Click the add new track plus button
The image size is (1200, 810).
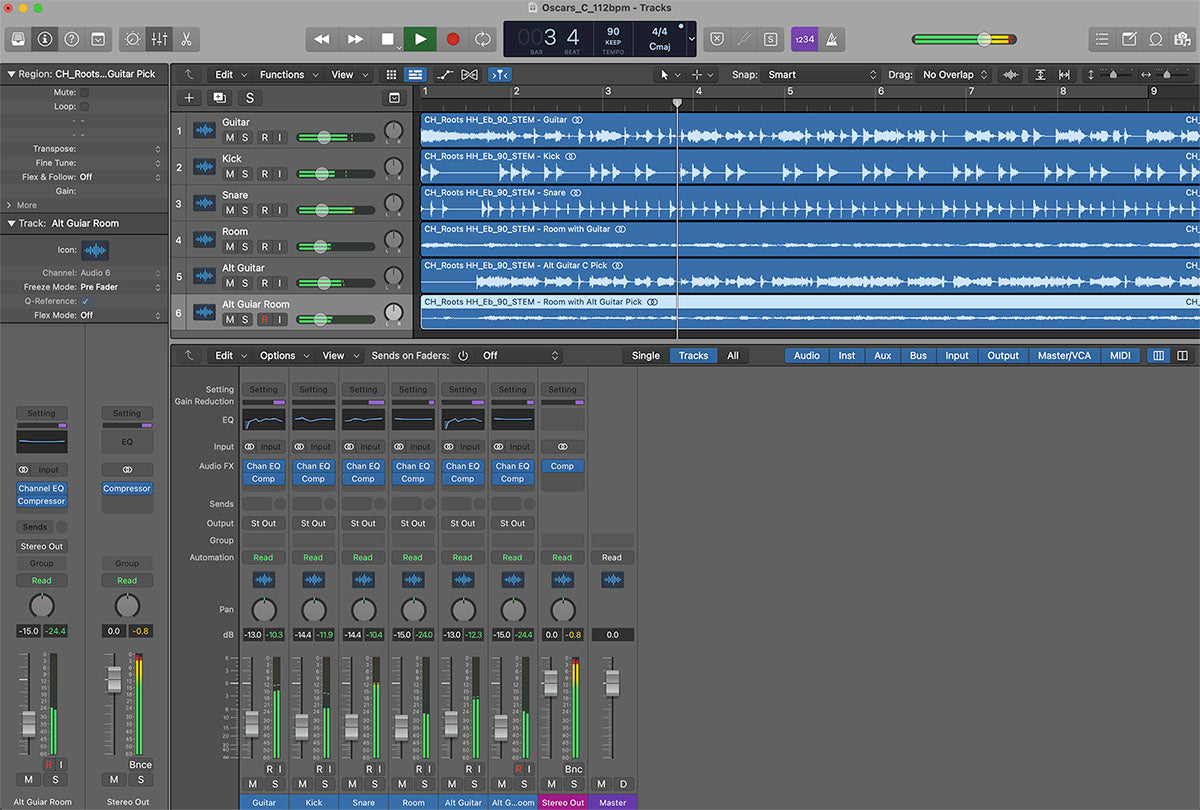(189, 97)
